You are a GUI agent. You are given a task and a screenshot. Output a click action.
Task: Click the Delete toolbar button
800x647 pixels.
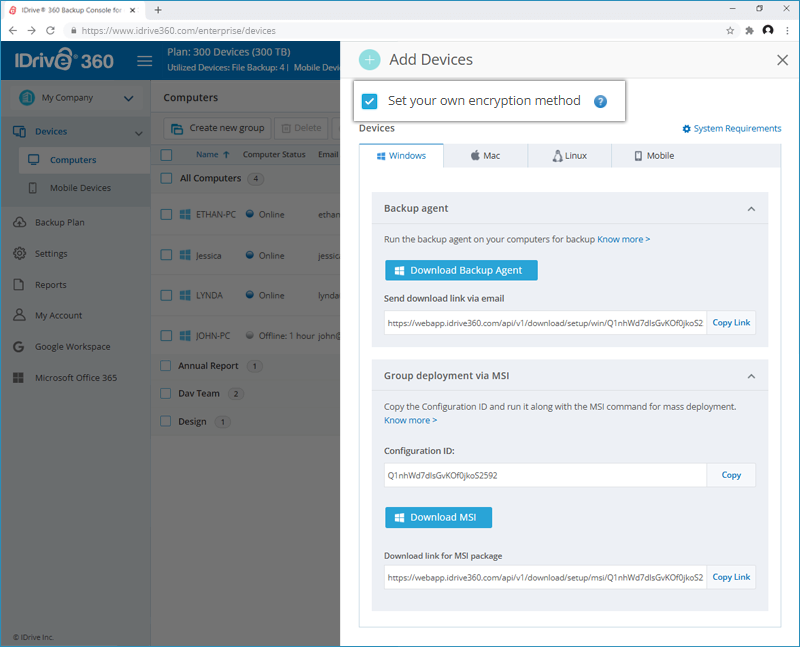click(301, 128)
